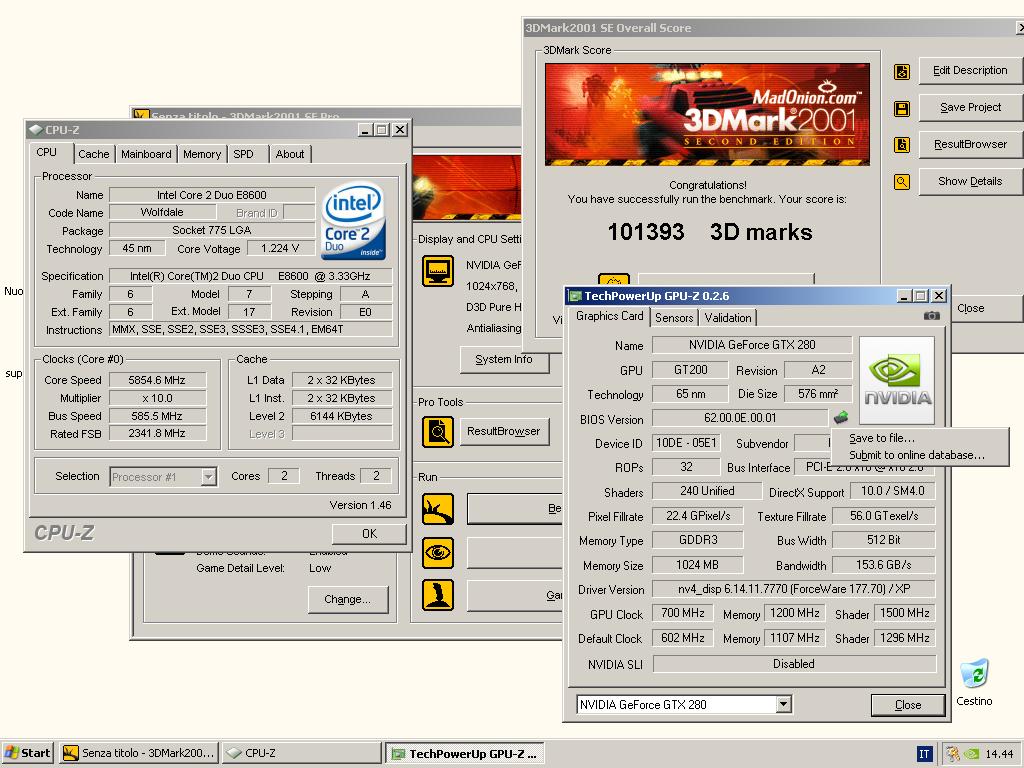Viewport: 1024px width, 768px height.
Task: Select the Graphics Card tab in GPU-Z
Action: [609, 316]
